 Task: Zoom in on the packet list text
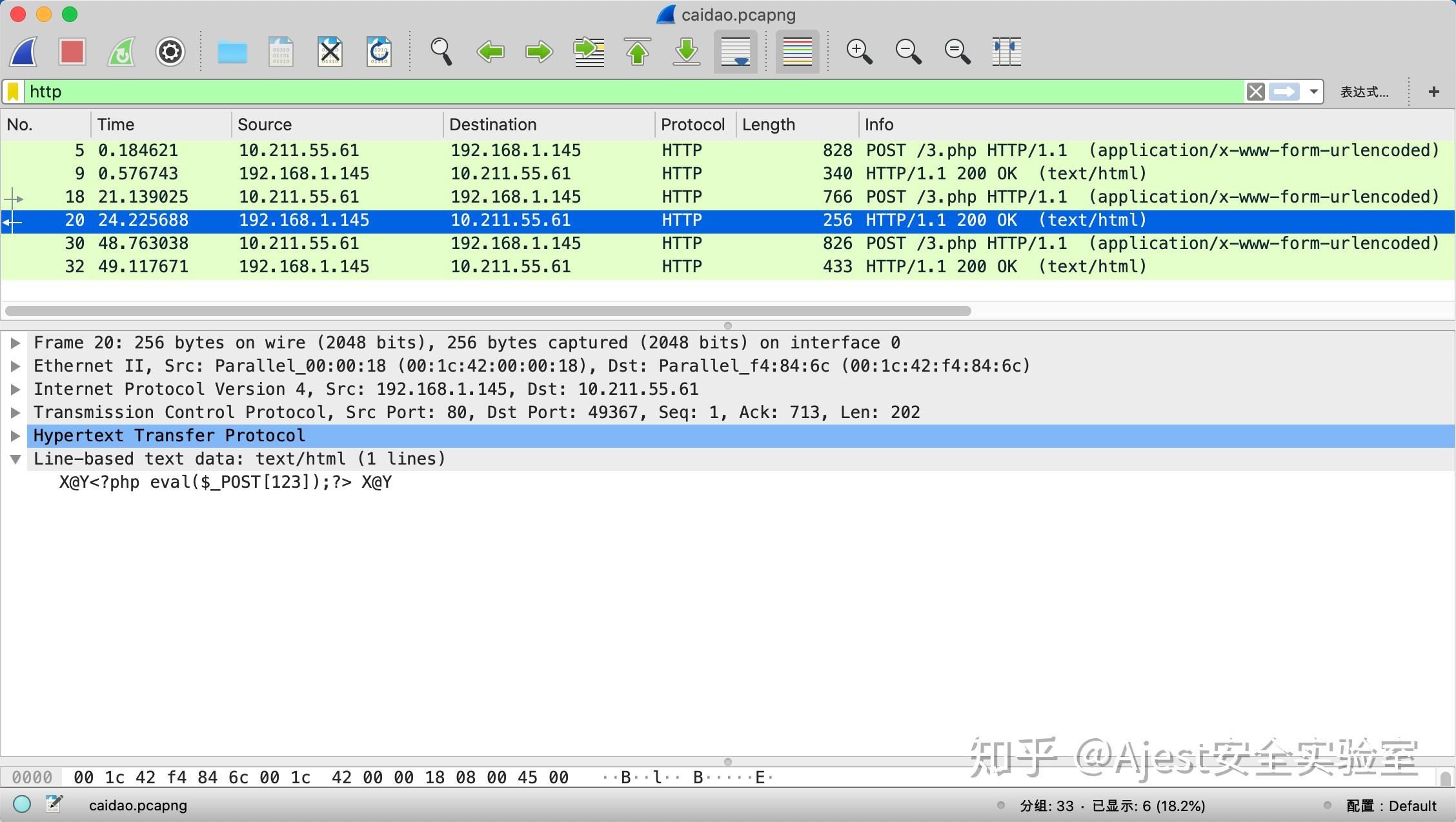858,52
